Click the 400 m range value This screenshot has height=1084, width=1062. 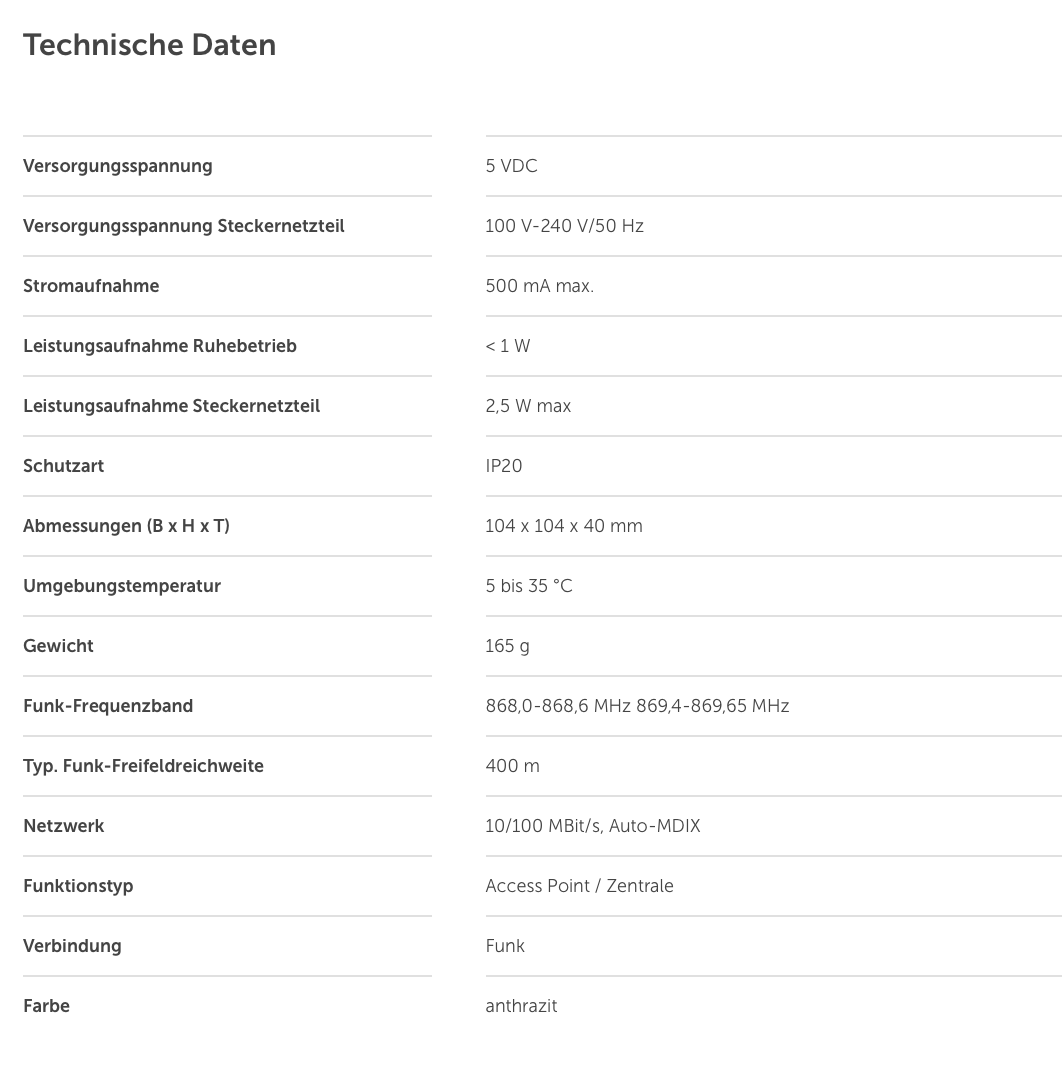512,766
